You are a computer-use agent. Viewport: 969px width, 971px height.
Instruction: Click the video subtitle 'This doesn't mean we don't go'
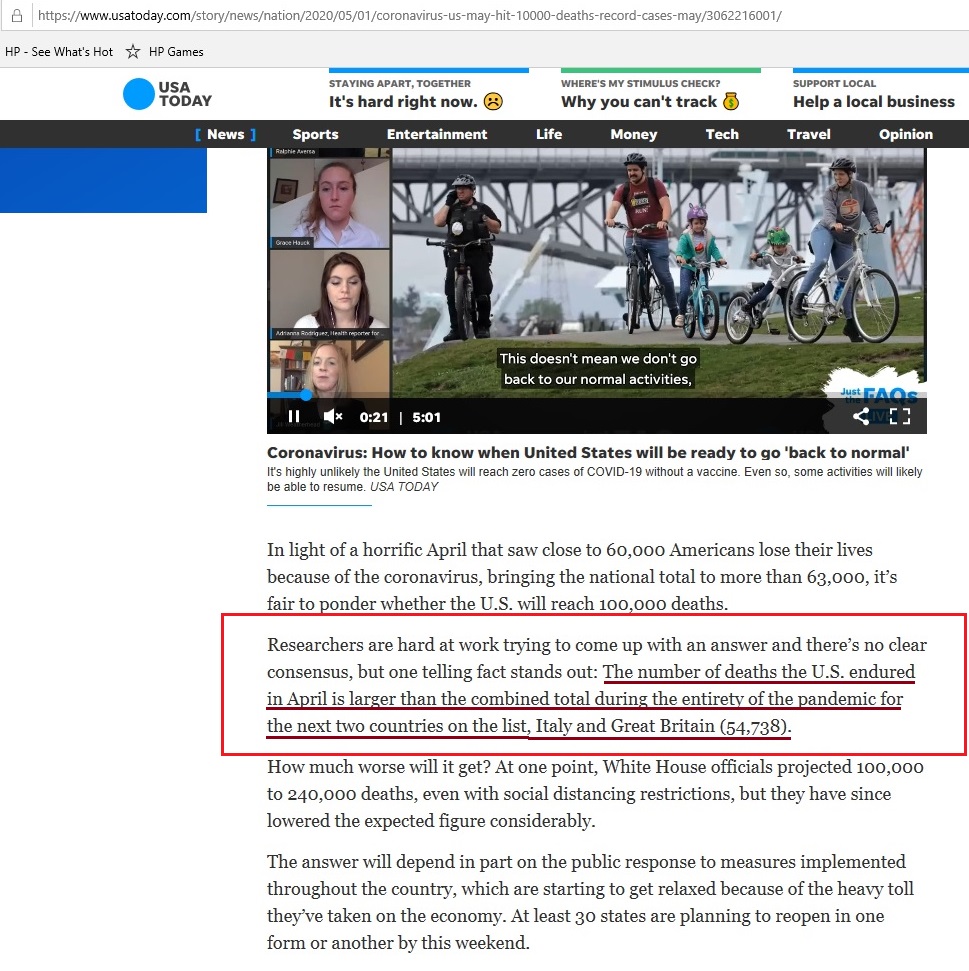[598, 359]
